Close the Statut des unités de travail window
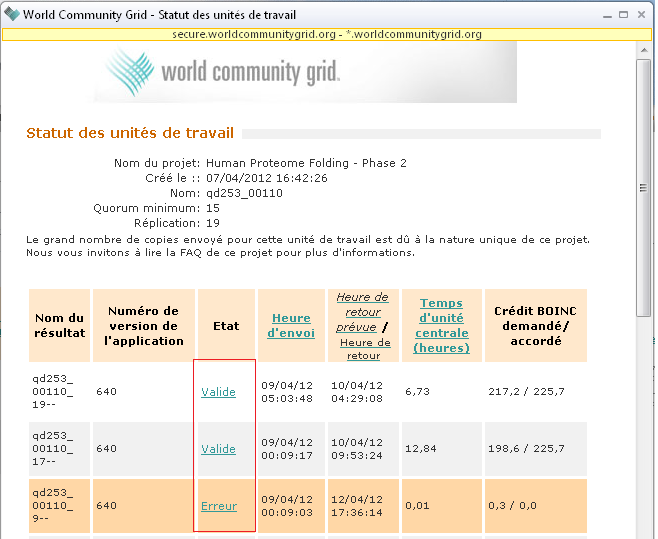This screenshot has width=658, height=539. (641, 15)
